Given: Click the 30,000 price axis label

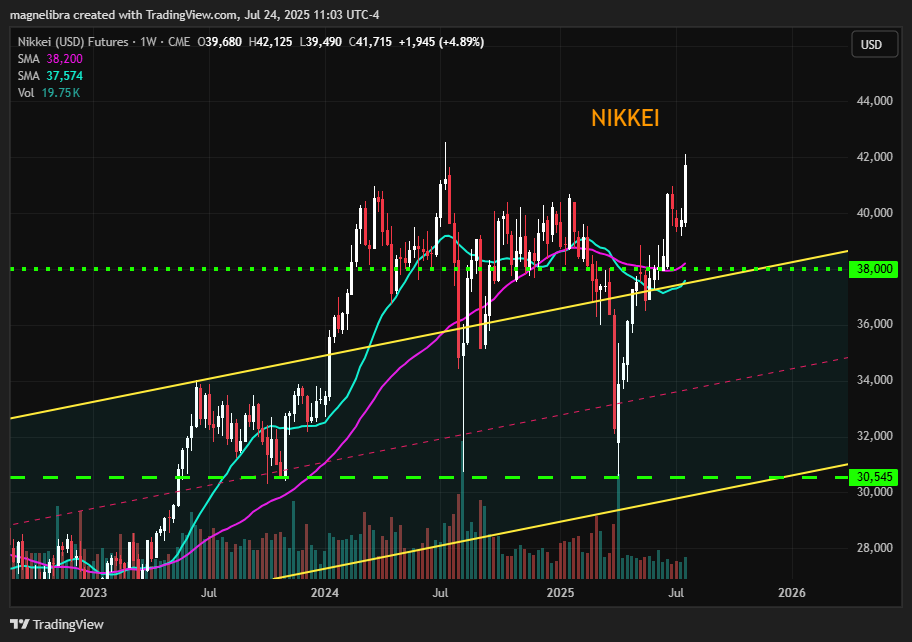Looking at the screenshot, I should 874,491.
